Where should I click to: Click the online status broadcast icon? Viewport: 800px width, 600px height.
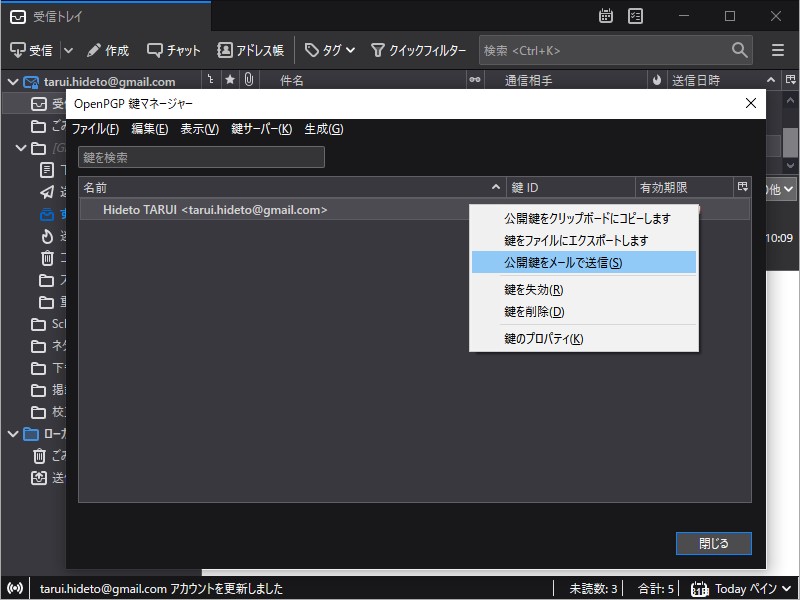(x=15, y=588)
